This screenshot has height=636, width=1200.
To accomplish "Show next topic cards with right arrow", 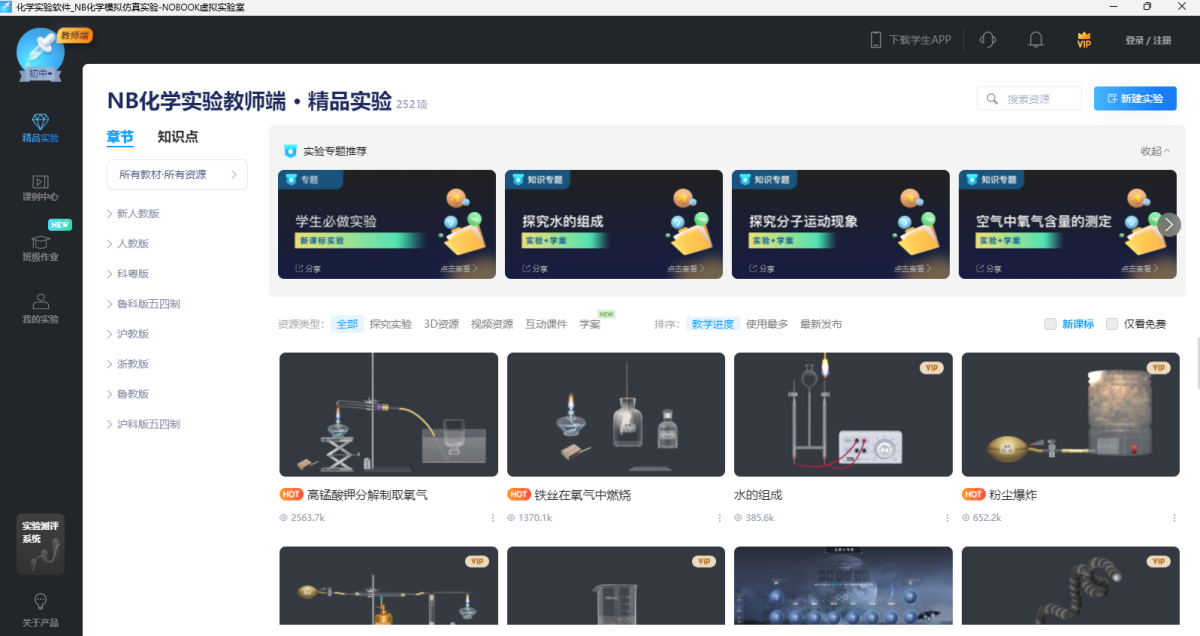I will click(x=1170, y=224).
